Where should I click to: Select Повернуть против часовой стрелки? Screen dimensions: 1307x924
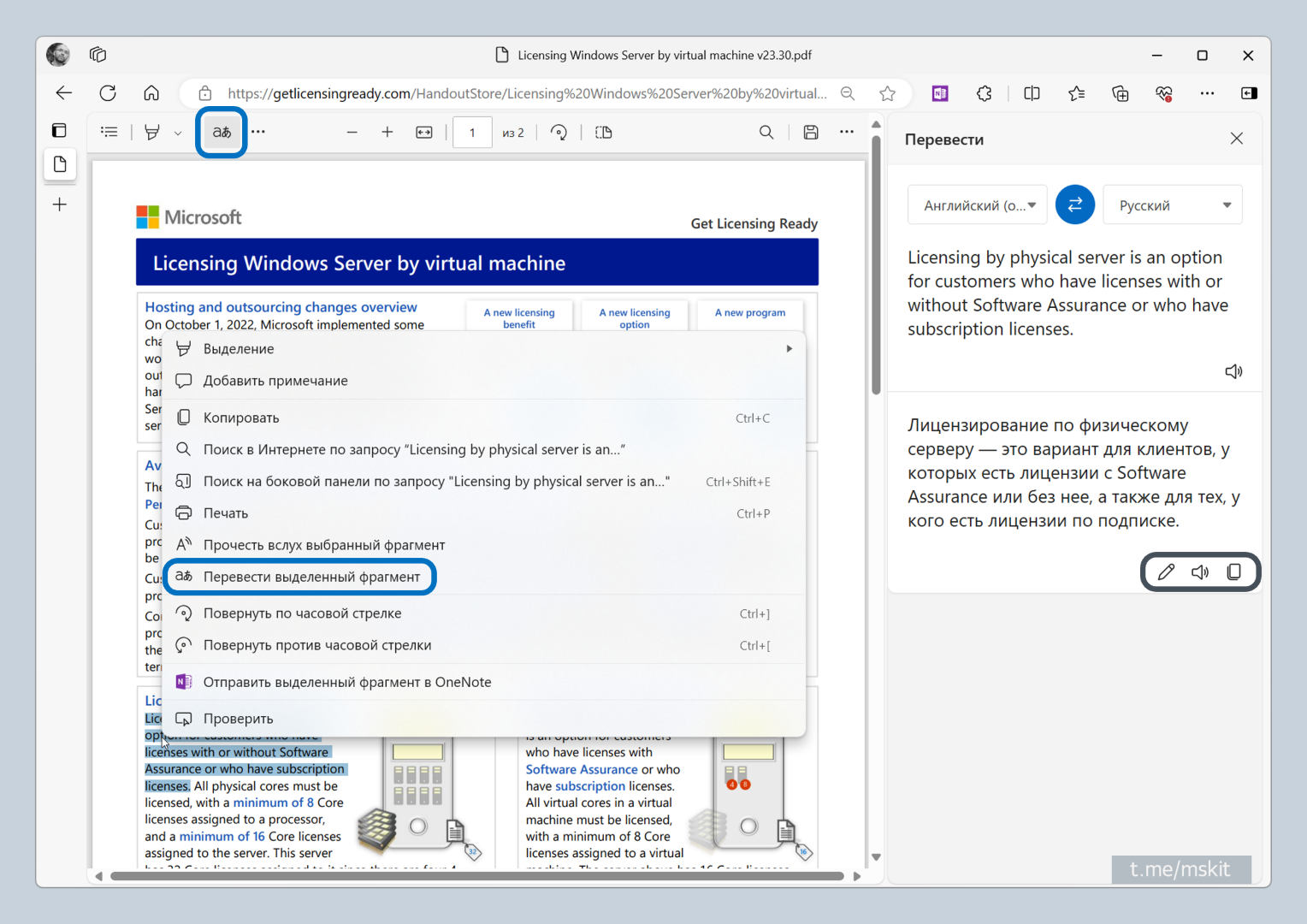tap(484, 645)
